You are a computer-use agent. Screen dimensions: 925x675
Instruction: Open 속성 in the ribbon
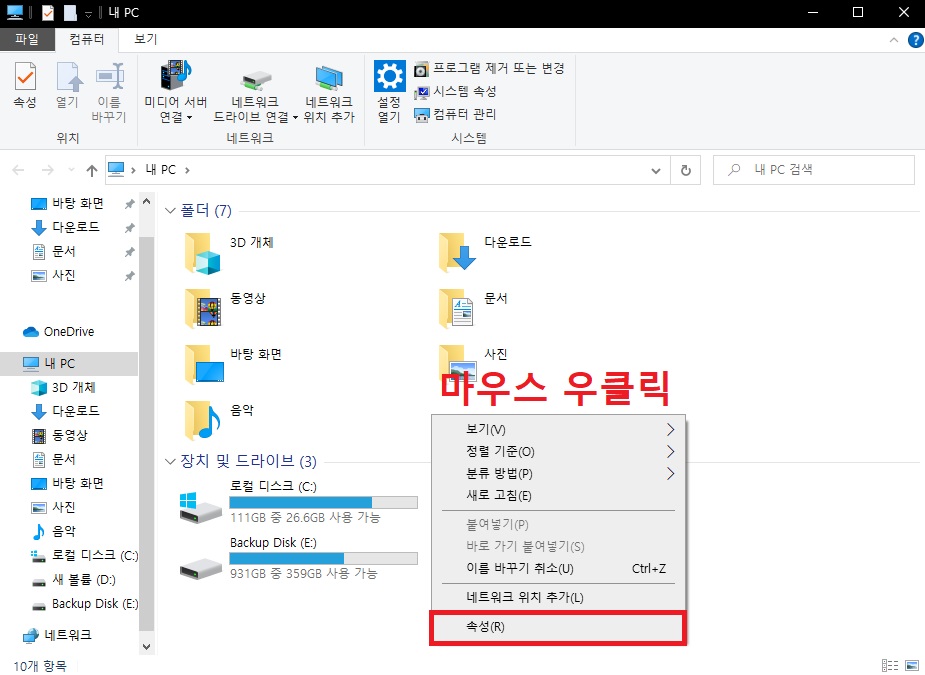25,86
